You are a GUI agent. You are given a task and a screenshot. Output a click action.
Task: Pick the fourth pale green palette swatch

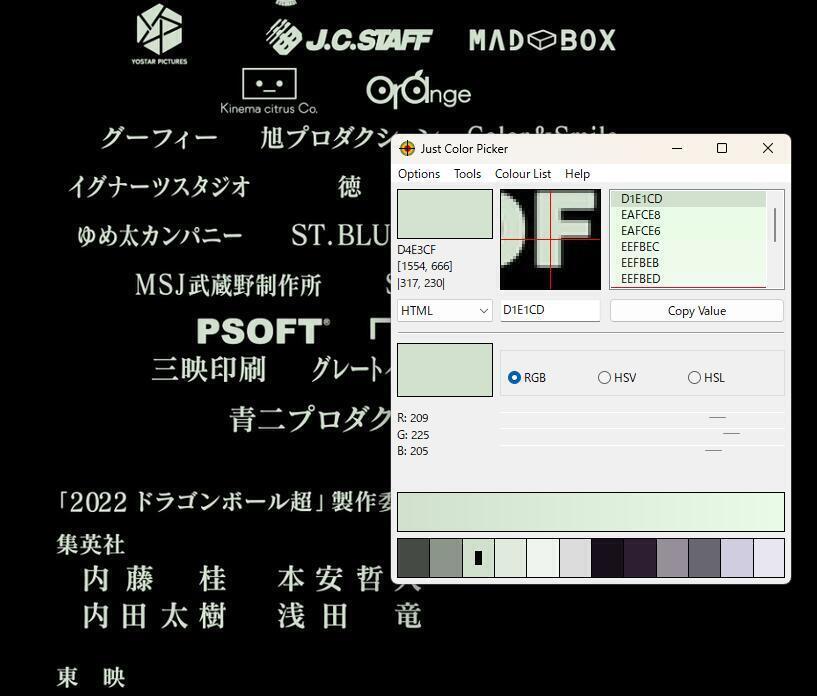coord(511,558)
